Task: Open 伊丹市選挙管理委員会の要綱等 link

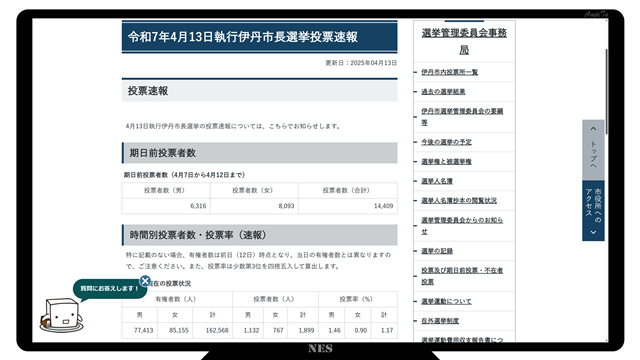Action: 462,117
